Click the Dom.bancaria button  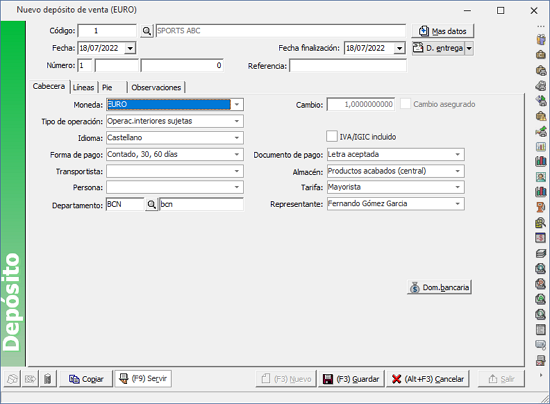[x=439, y=287]
